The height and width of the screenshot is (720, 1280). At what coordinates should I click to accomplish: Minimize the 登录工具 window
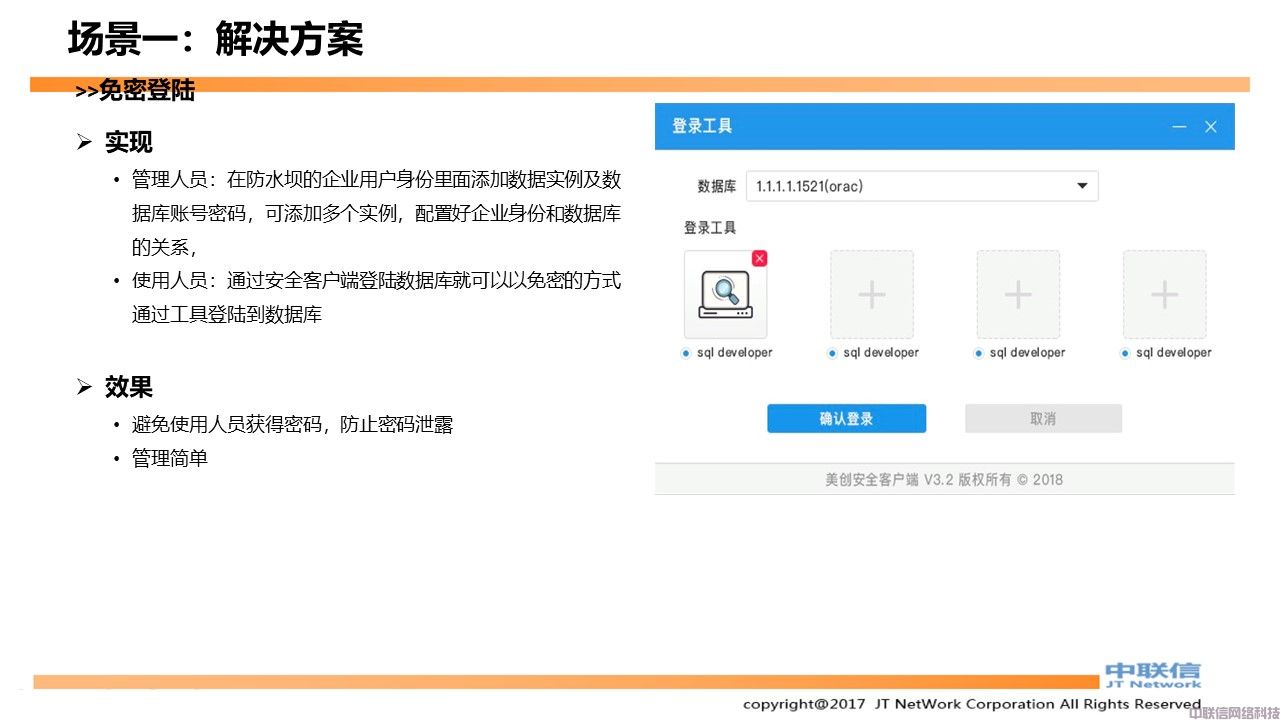[1179, 127]
